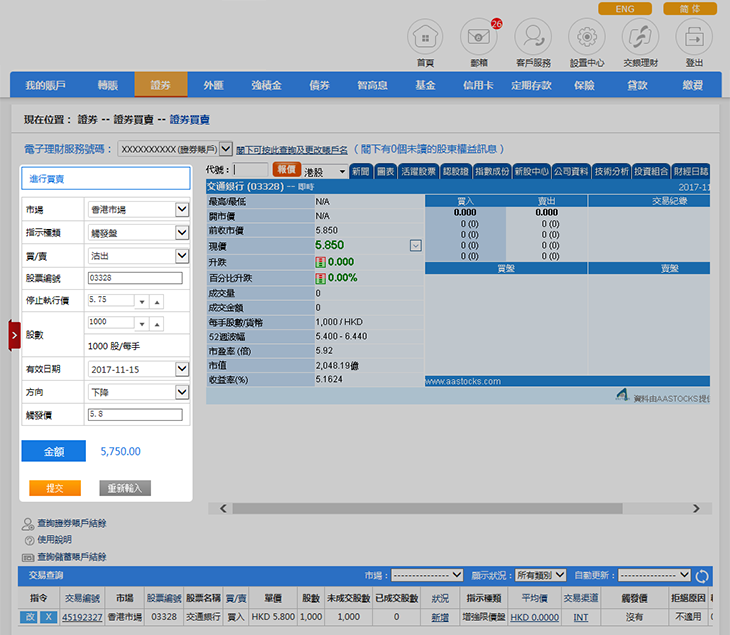Click the 登出 logout icon
Screen dimensions: 730x635
tap(694, 38)
